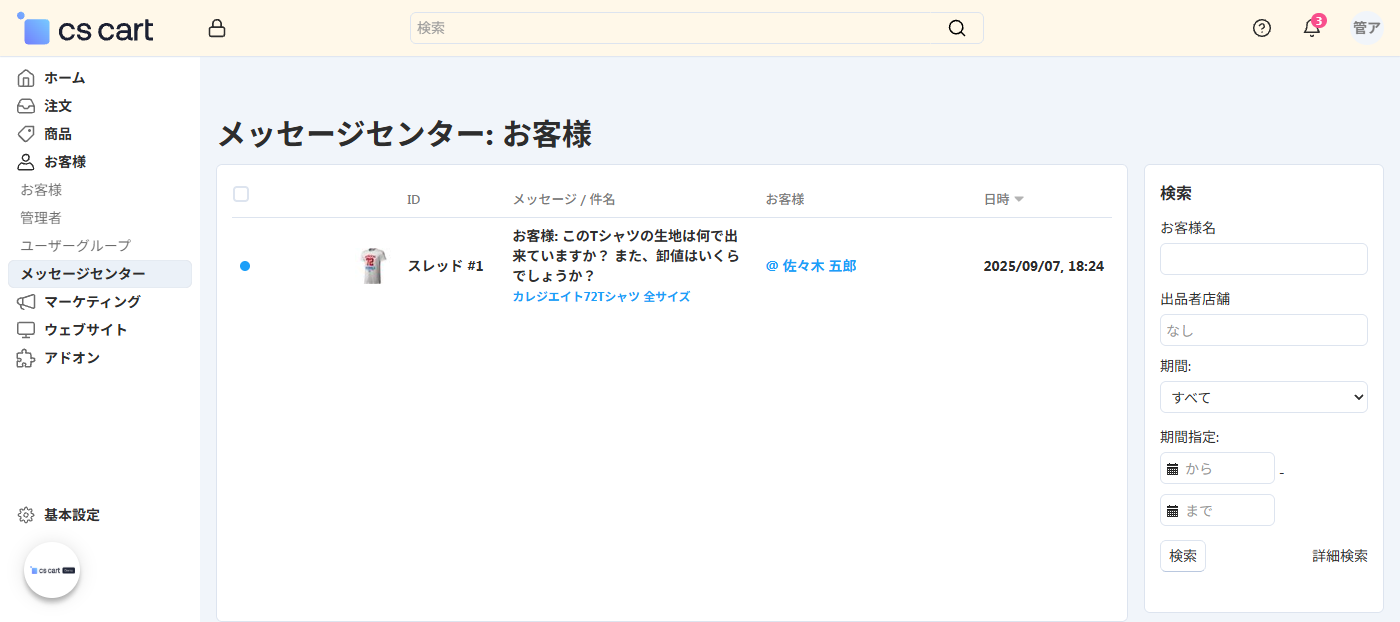Click the お客様名 input field
The height and width of the screenshot is (622, 1400).
tap(1263, 259)
